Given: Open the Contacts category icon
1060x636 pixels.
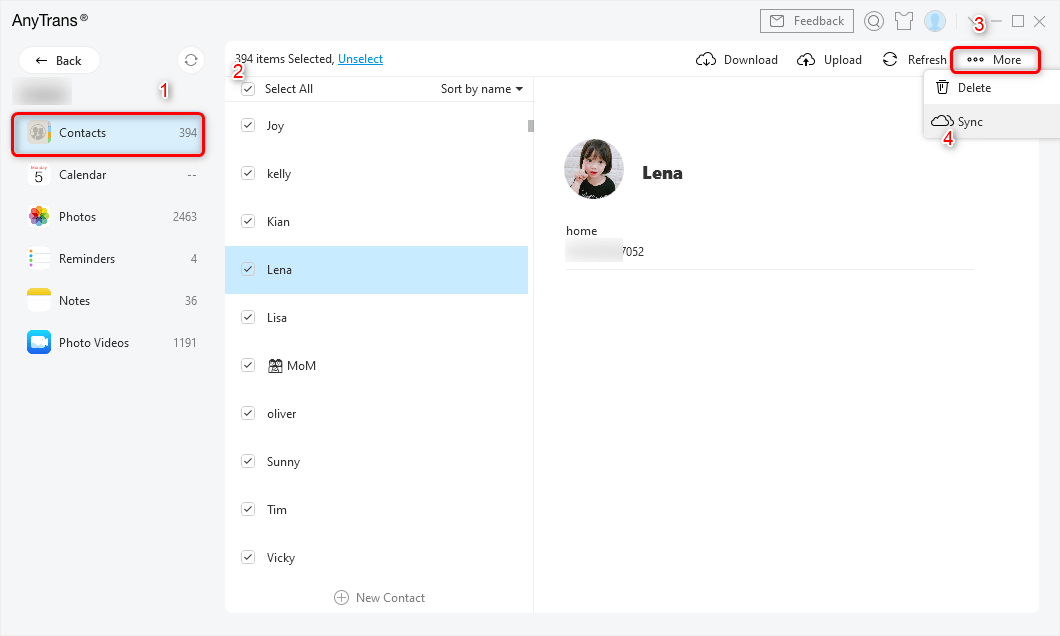Looking at the screenshot, I should [x=39, y=132].
